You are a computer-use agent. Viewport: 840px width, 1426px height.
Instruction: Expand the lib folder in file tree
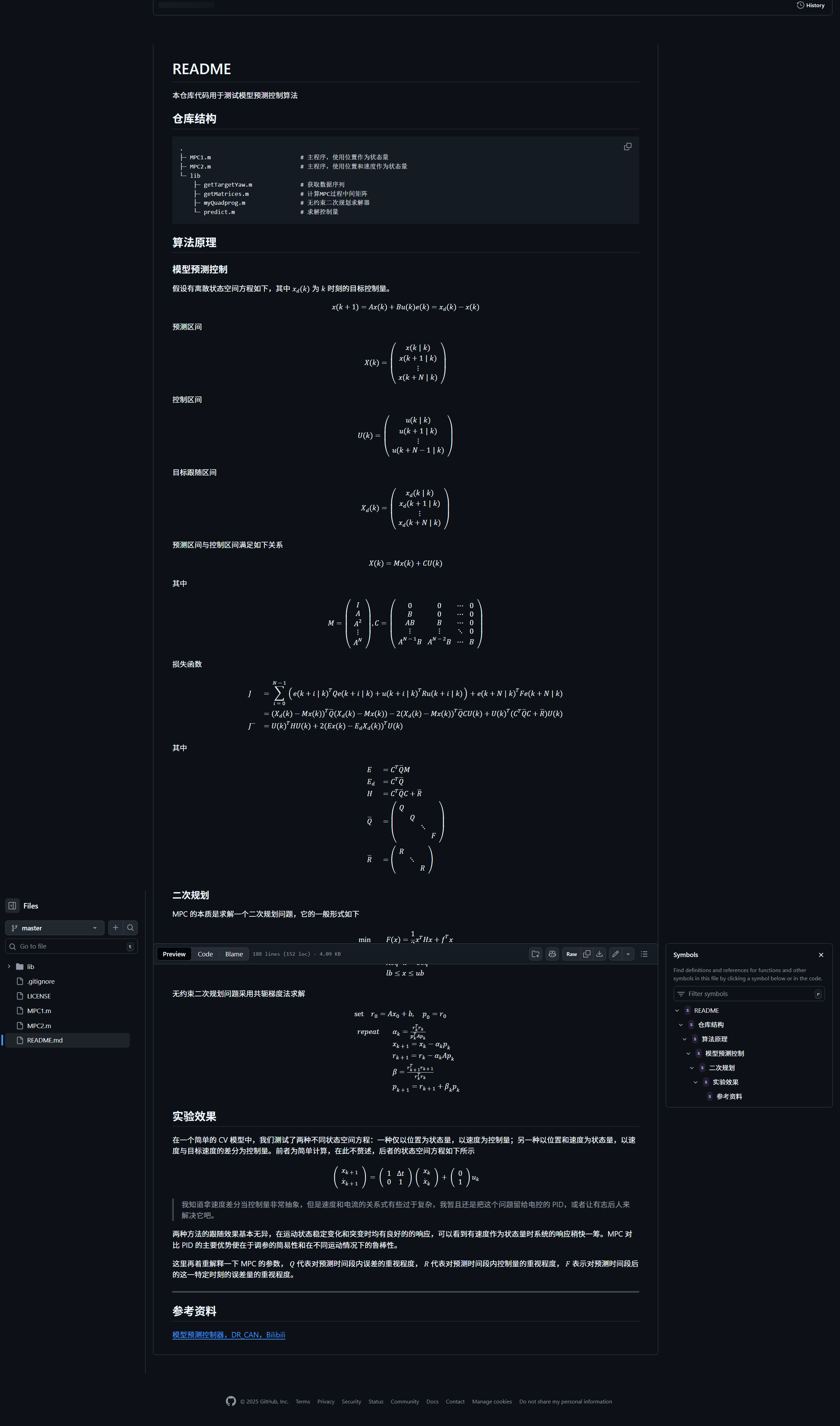coord(9,967)
